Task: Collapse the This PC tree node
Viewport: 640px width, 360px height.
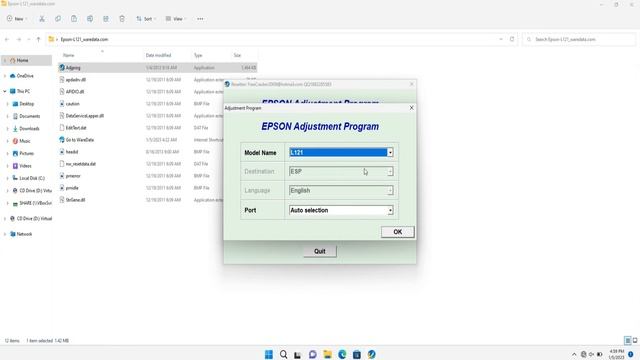Action: click(5, 91)
